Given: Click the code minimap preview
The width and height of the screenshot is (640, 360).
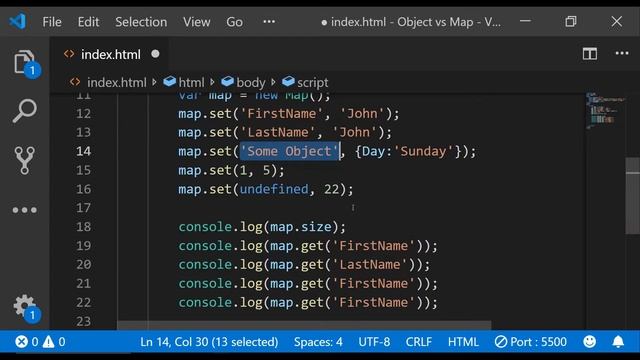Looking at the screenshot, I should coord(605,111).
